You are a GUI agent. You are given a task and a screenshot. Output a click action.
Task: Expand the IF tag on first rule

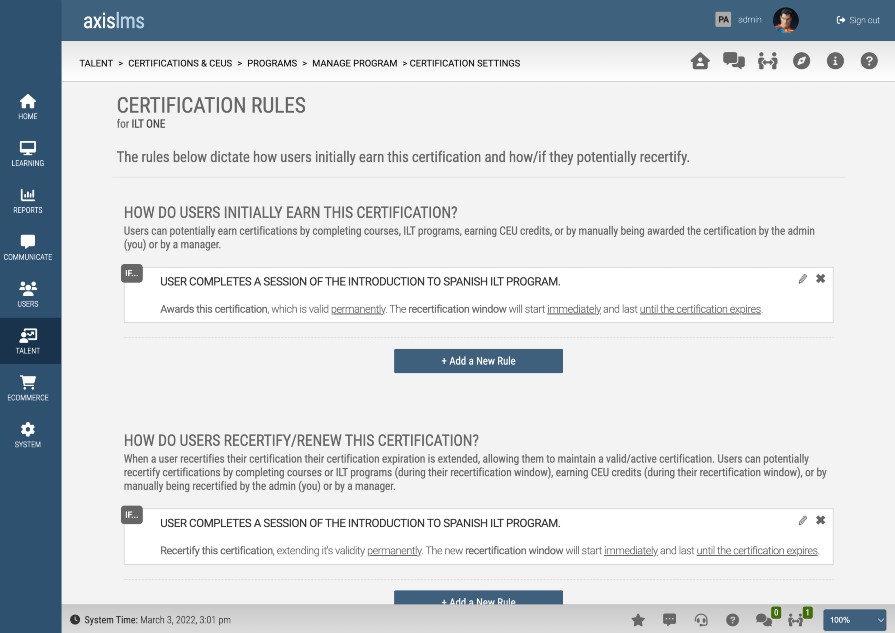[132, 273]
